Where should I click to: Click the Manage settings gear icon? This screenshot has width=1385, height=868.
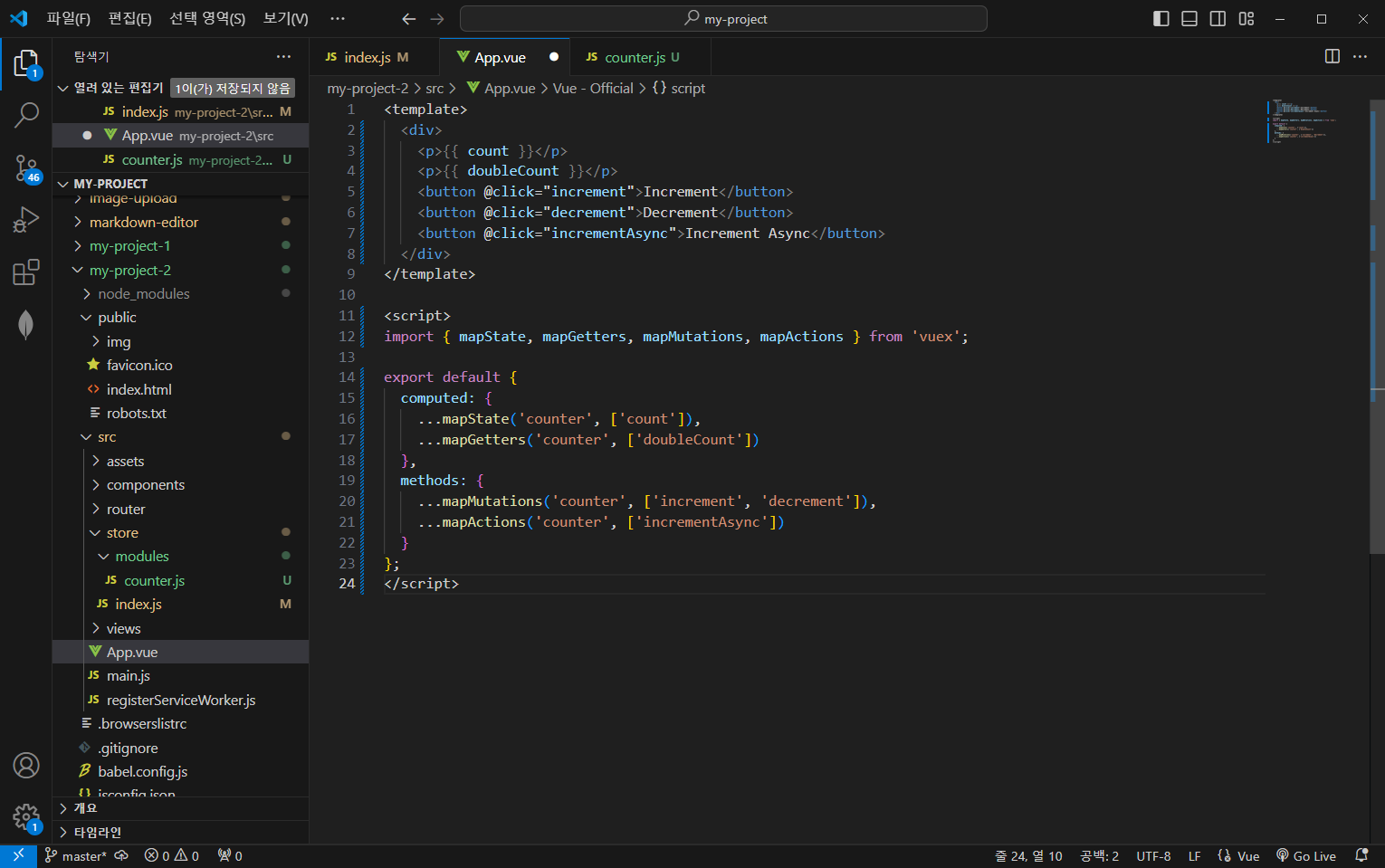click(x=26, y=818)
